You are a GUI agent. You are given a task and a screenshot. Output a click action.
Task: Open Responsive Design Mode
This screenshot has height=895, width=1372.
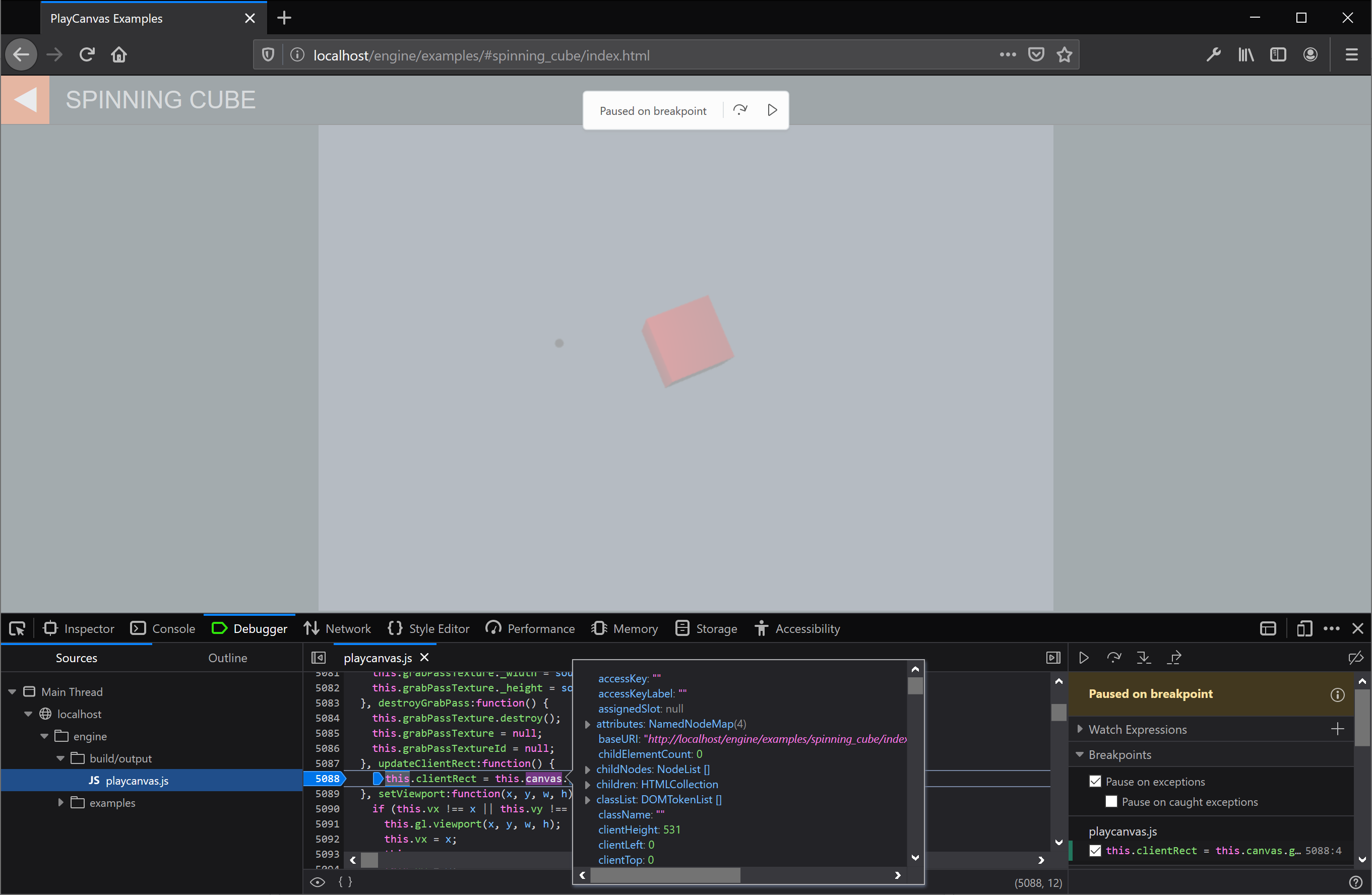[1304, 628]
